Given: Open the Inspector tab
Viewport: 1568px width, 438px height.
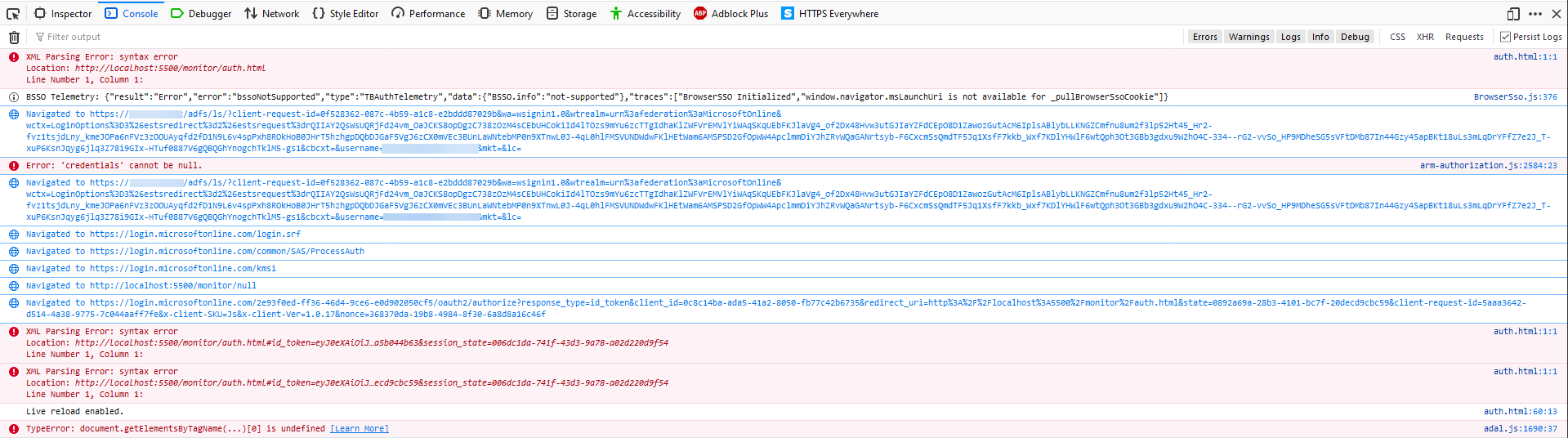Looking at the screenshot, I should (x=64, y=13).
